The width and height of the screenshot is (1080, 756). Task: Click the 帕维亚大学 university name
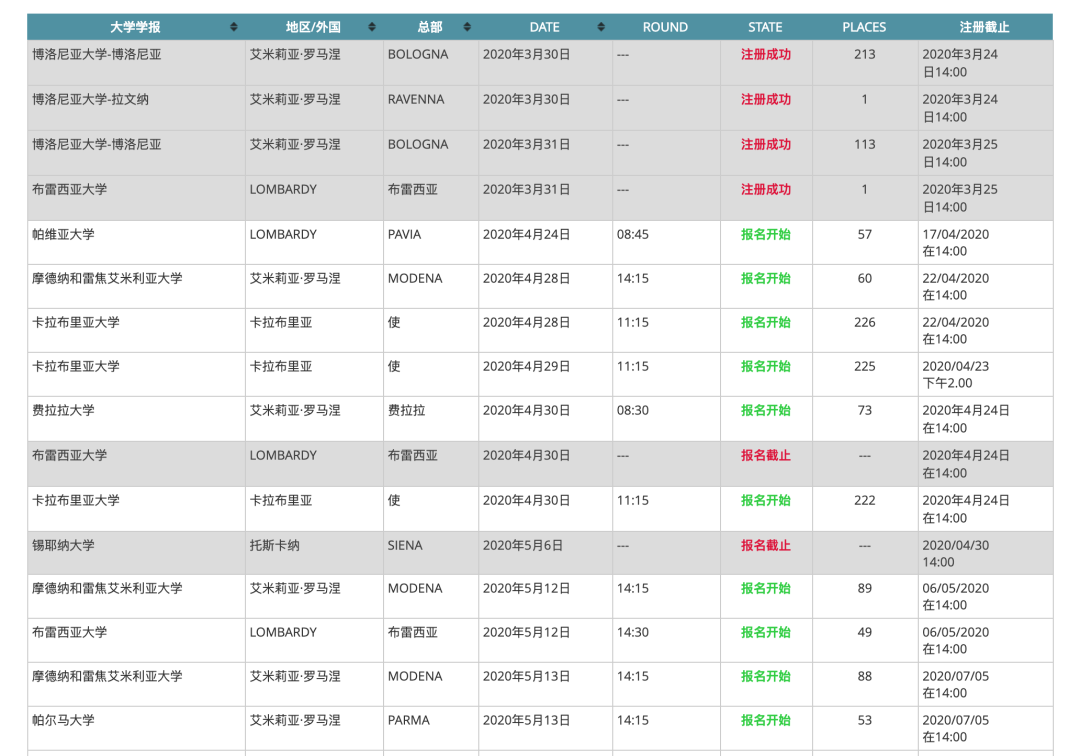pyautogui.click(x=63, y=234)
